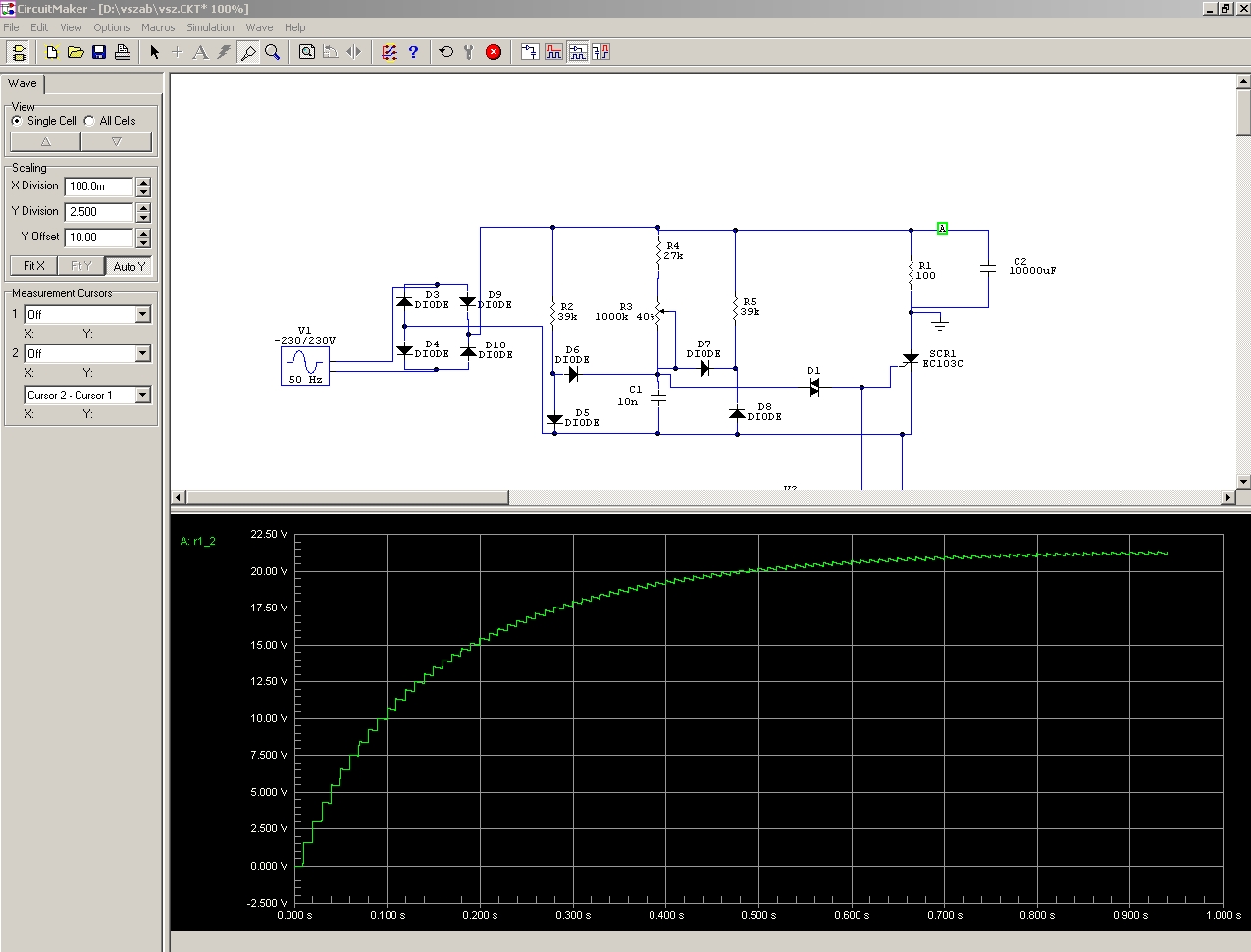Print the circuit with the printer icon
Screen dimensions: 1251x952
coord(123,52)
